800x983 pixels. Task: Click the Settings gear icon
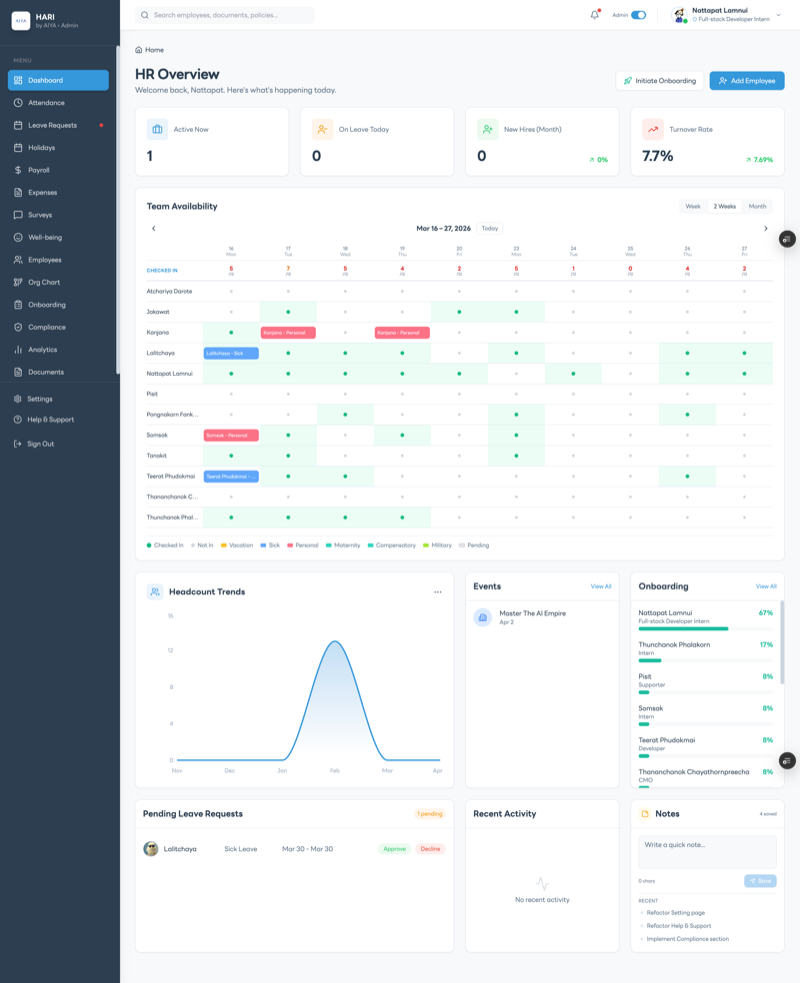point(18,399)
